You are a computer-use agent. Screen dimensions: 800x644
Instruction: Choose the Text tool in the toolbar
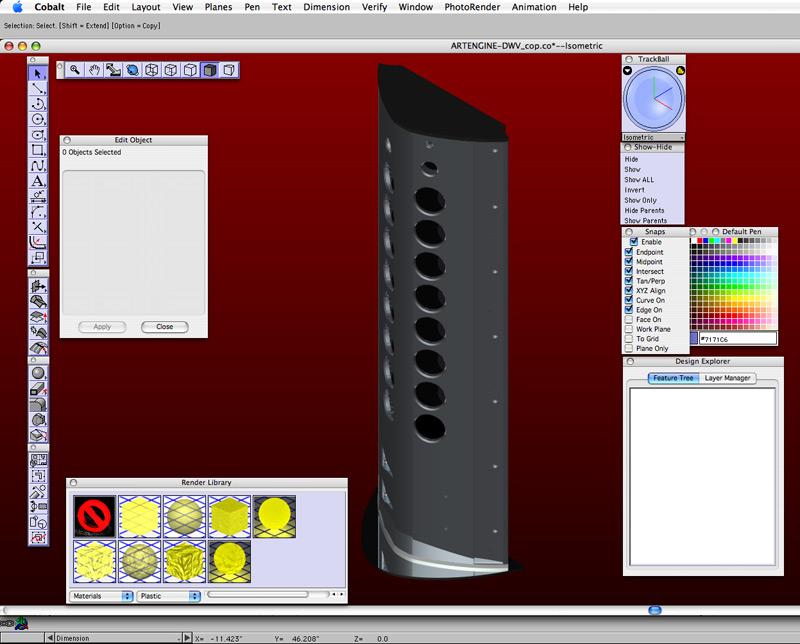38,181
